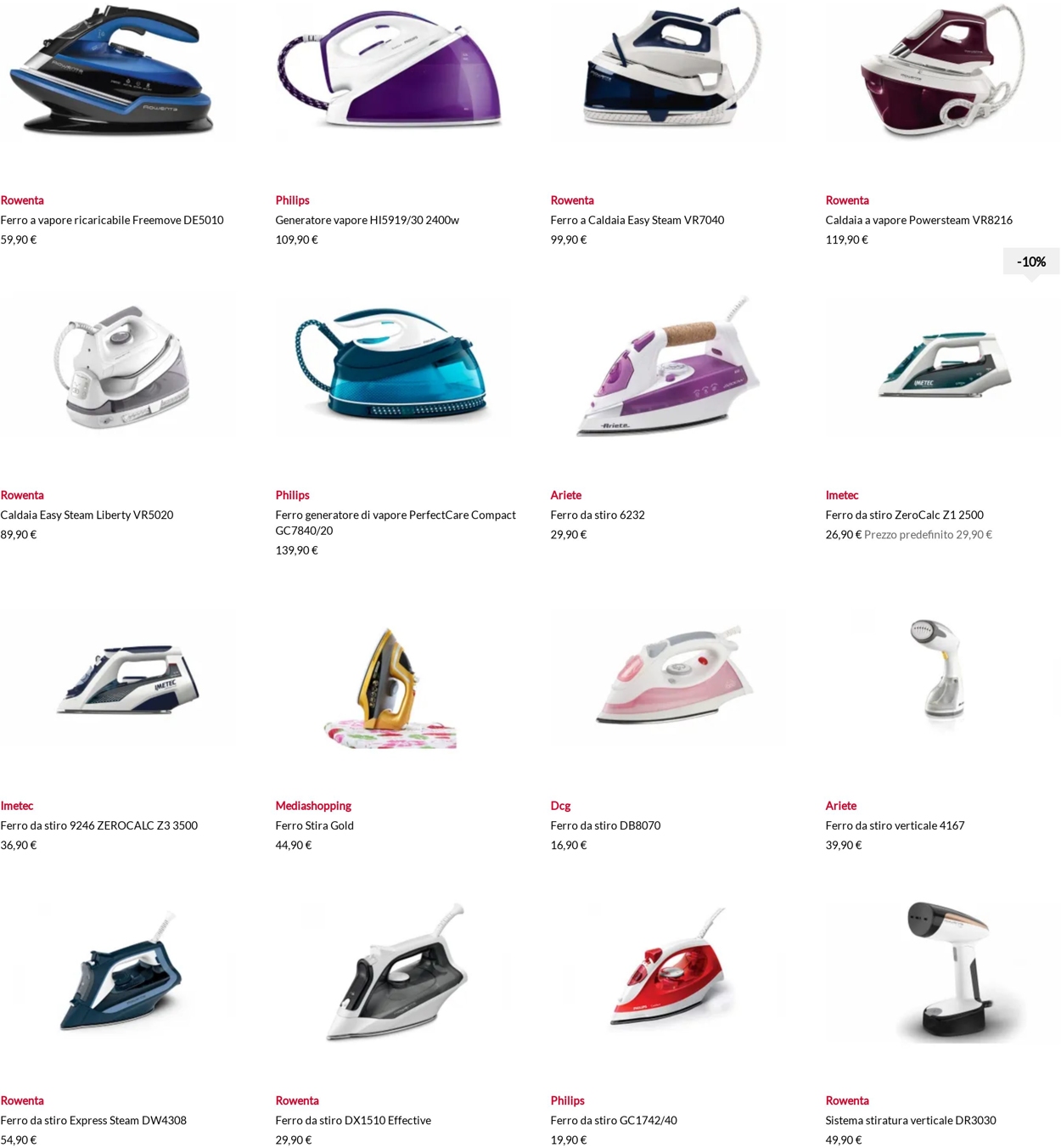The width and height of the screenshot is (1061, 1148).
Task: Open the Sistema stiratura verticale DR3030 link
Action: pos(911,1120)
